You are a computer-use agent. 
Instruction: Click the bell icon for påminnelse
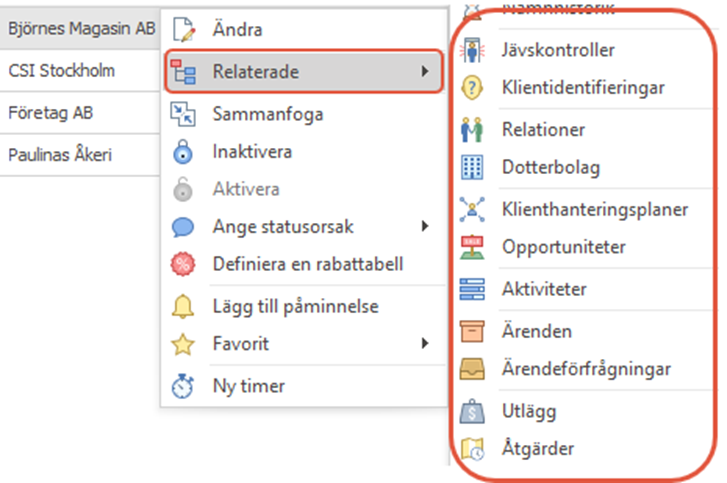(183, 306)
